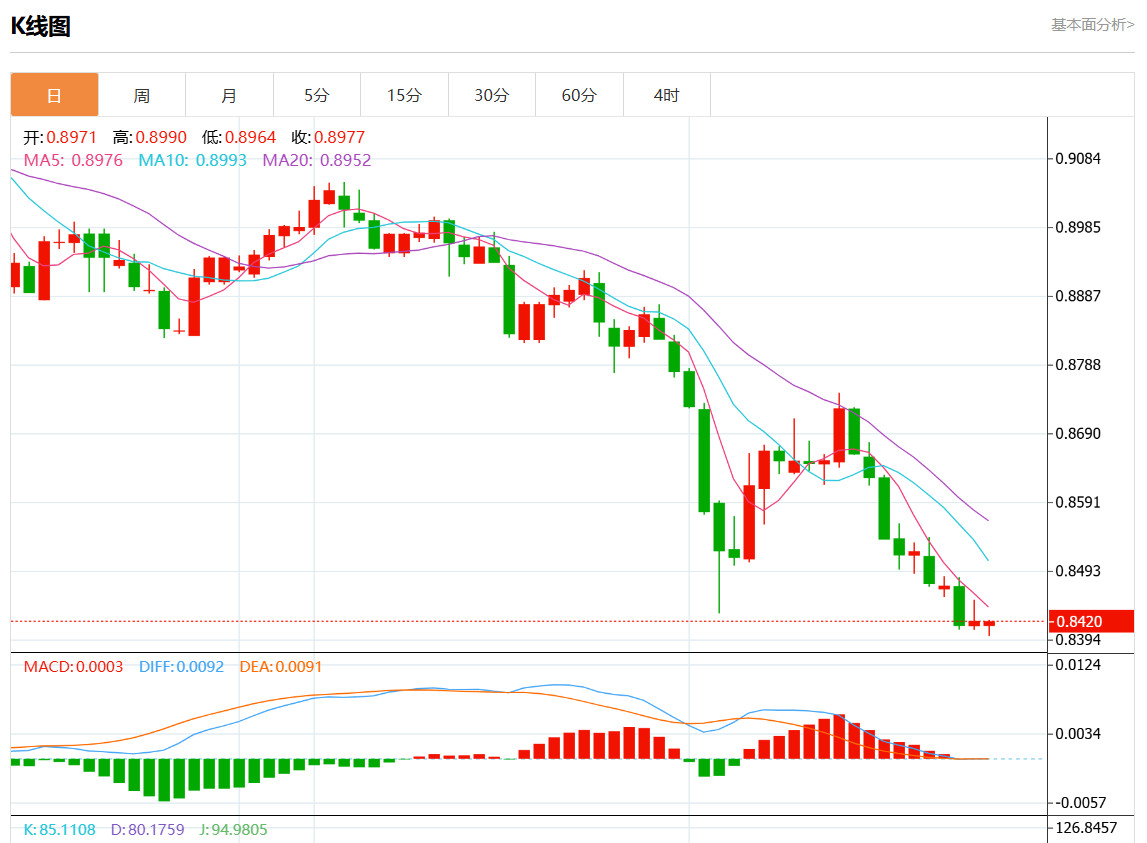Switch to the 周 weekly tab
The width and height of the screenshot is (1147, 843).
(142, 94)
